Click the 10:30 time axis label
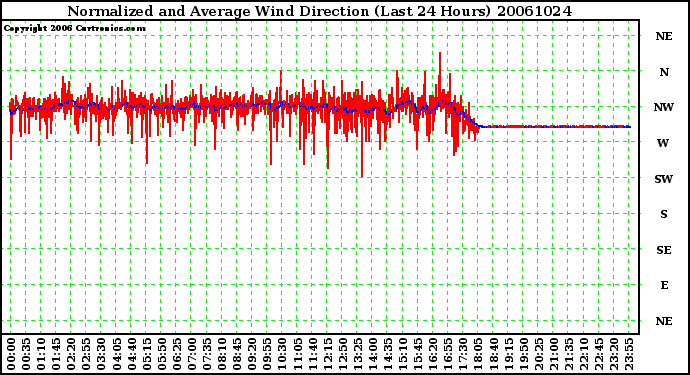 283,354
